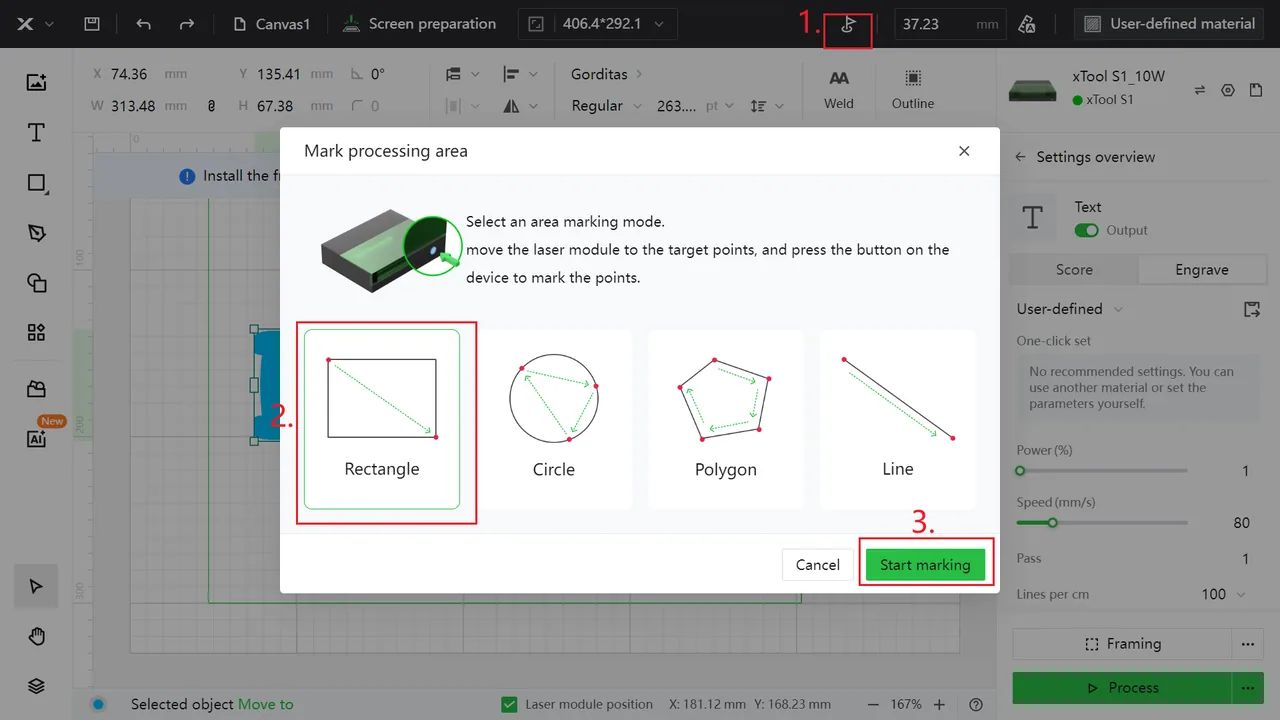Open the AI tool icon marked New

(36, 438)
